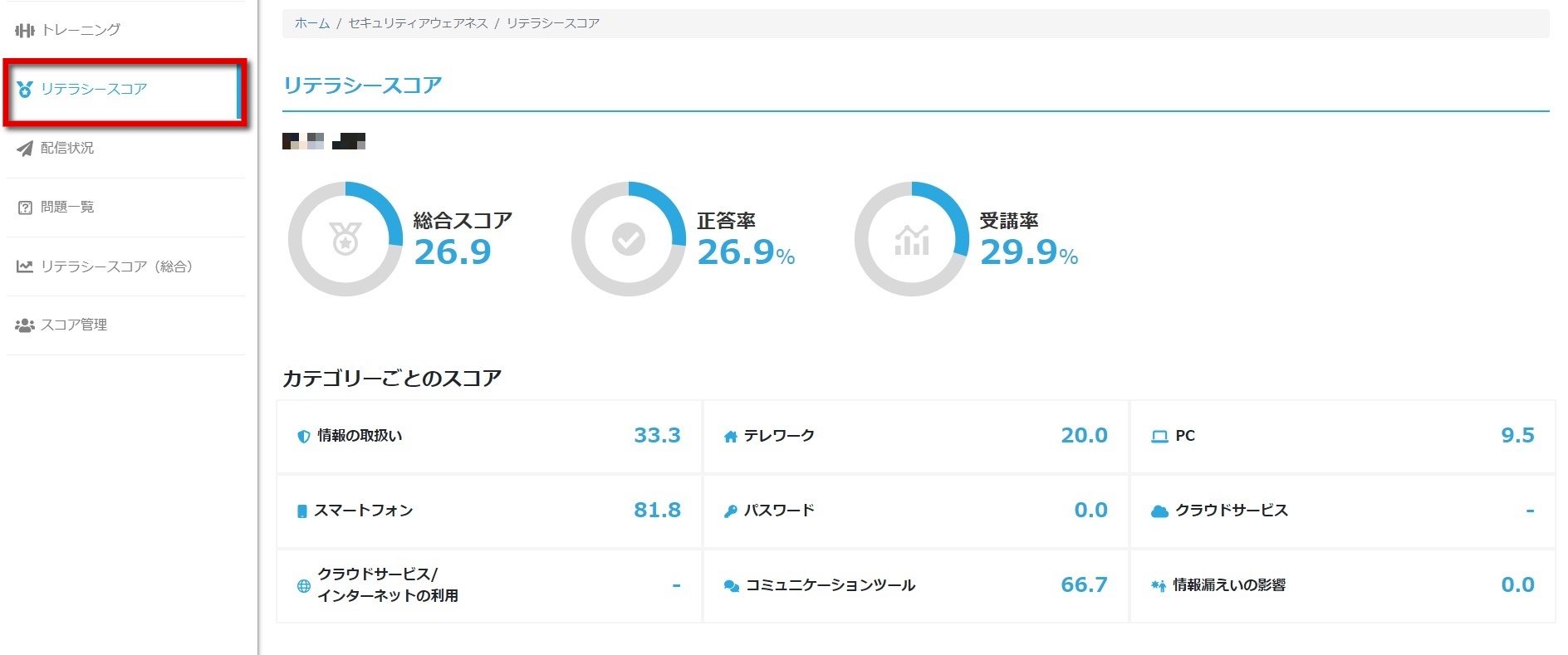Click the laptop icon beside PC
This screenshot has width=1568, height=655.
(x=1159, y=437)
